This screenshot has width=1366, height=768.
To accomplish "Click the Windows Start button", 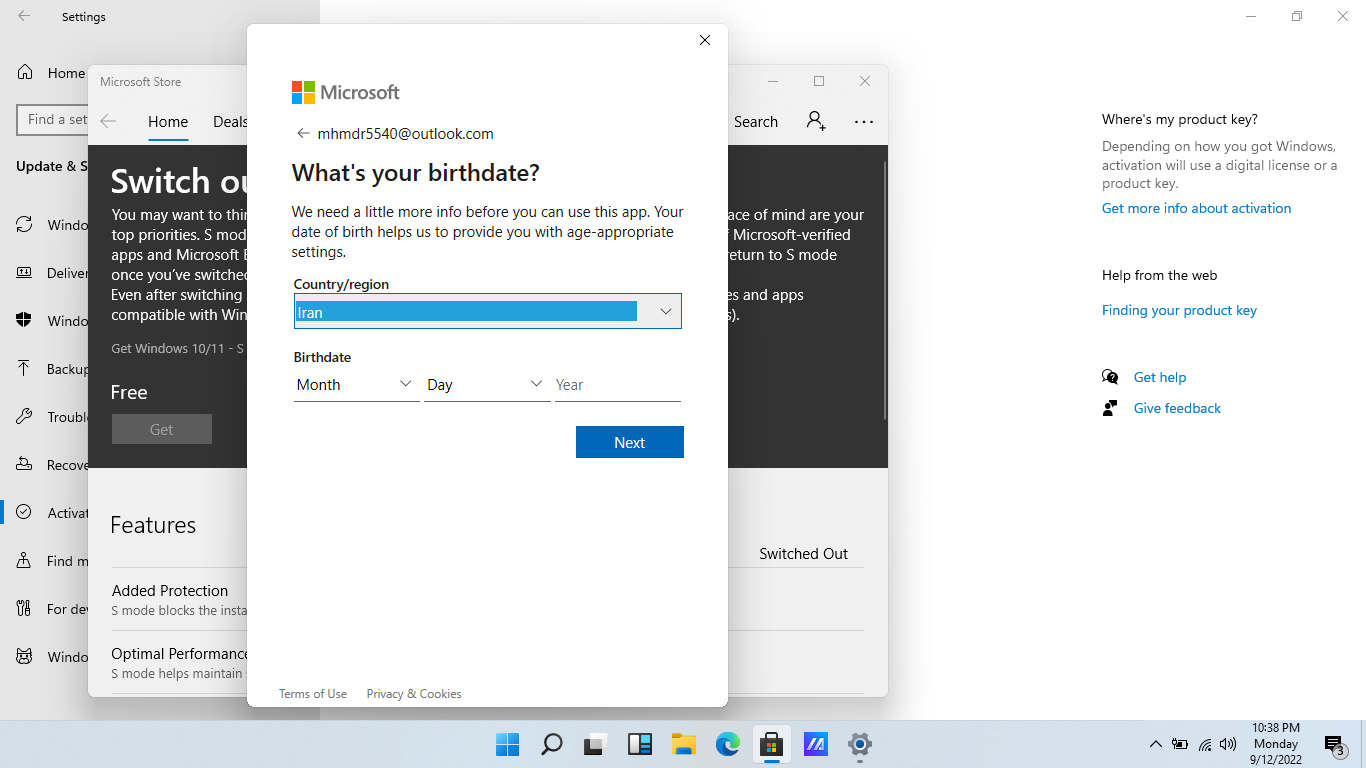I will tap(508, 744).
